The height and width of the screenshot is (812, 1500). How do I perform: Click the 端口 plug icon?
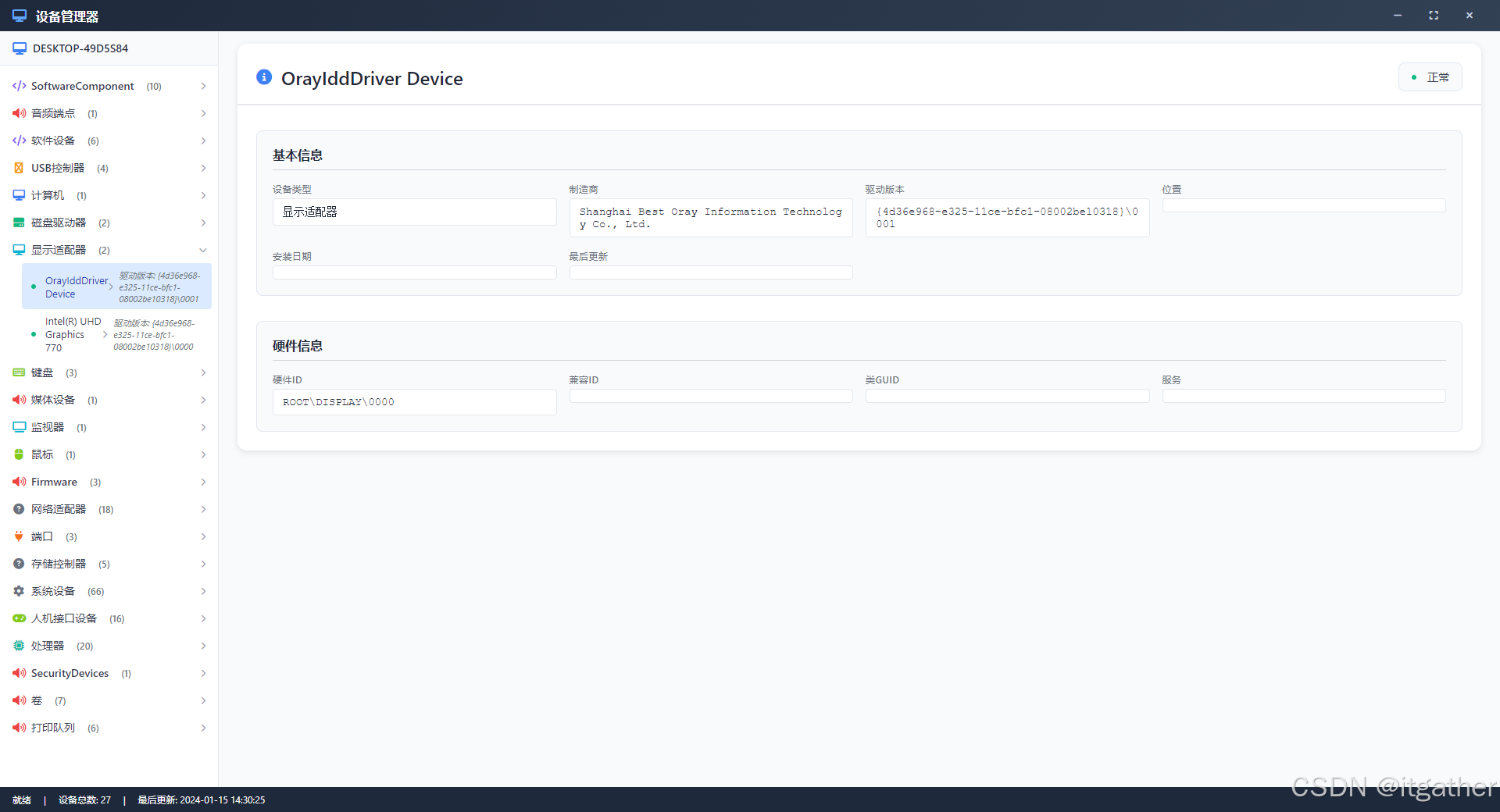[x=19, y=536]
